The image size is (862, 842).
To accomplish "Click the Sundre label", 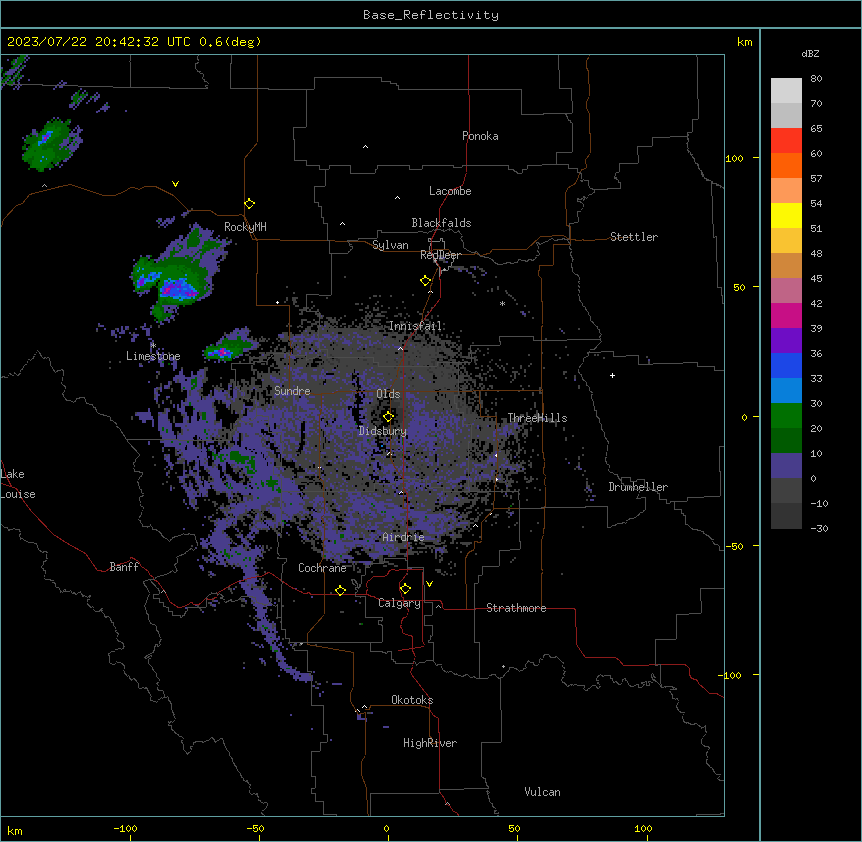I will click(x=292, y=391).
